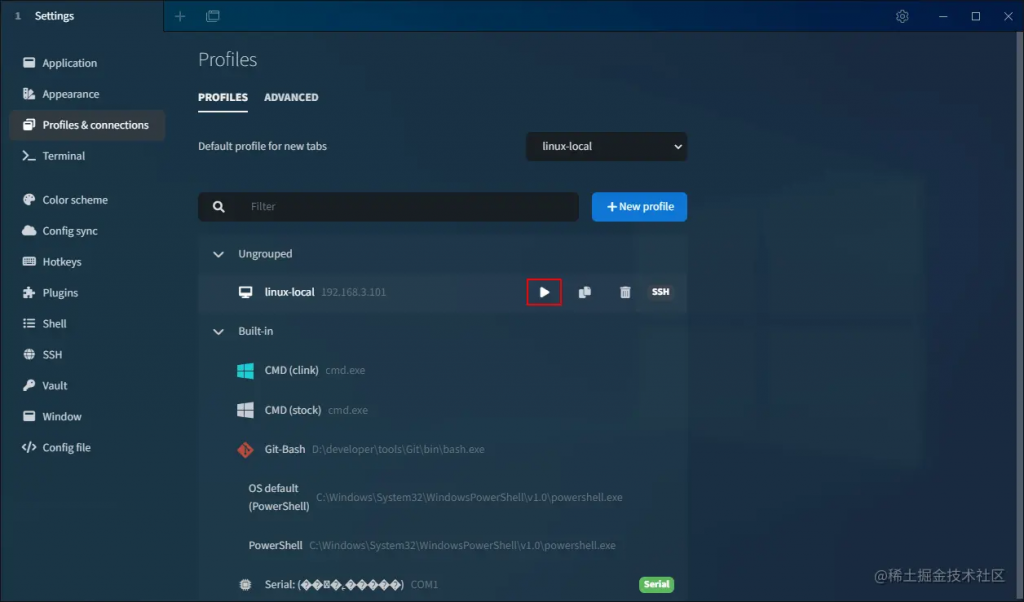Create a profile with New profile button

point(639,206)
